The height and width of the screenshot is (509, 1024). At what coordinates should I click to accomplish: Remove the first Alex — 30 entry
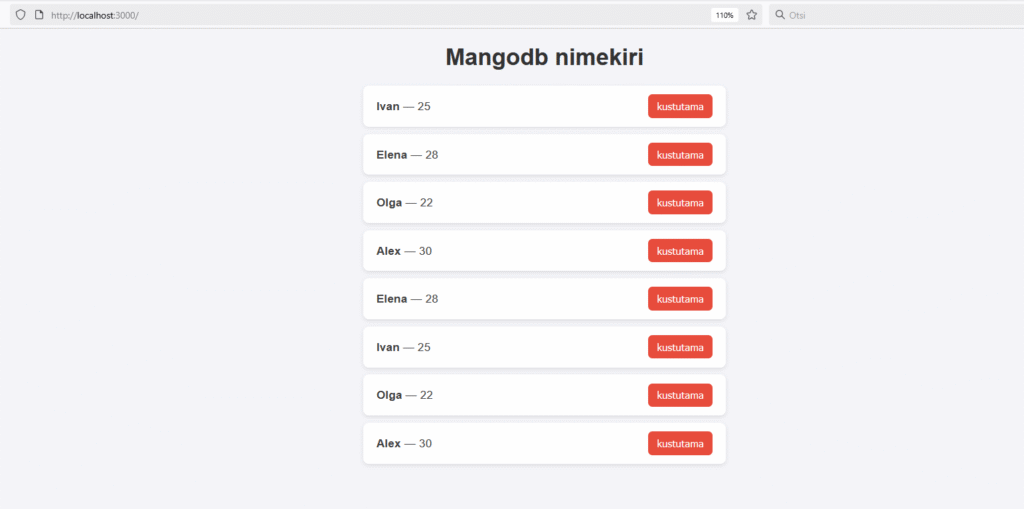coord(680,251)
